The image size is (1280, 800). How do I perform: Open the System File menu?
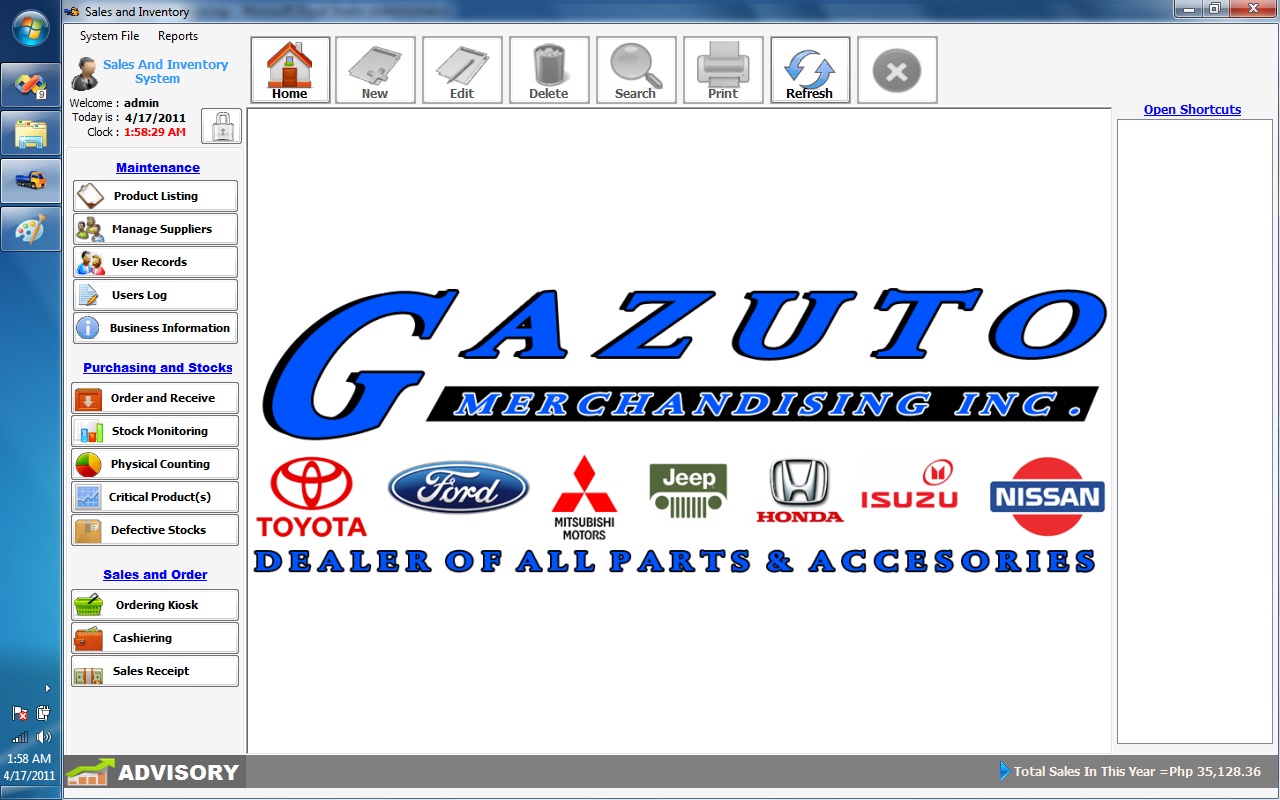pyautogui.click(x=110, y=36)
